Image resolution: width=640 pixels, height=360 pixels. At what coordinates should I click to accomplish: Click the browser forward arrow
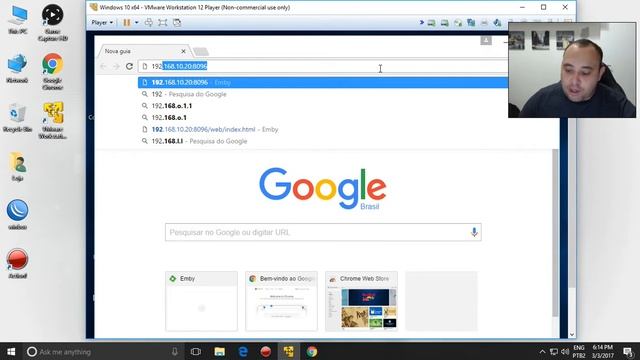tap(116, 66)
